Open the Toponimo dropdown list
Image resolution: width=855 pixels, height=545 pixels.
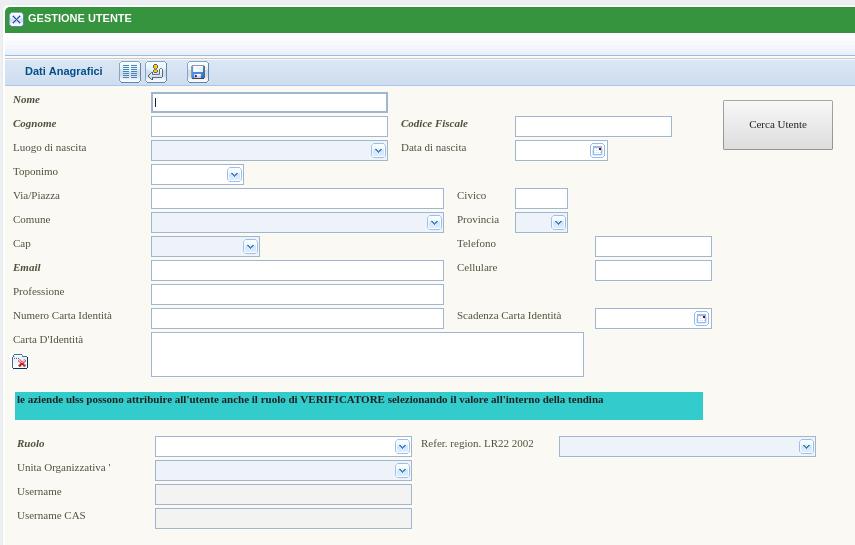pyautogui.click(x=234, y=175)
